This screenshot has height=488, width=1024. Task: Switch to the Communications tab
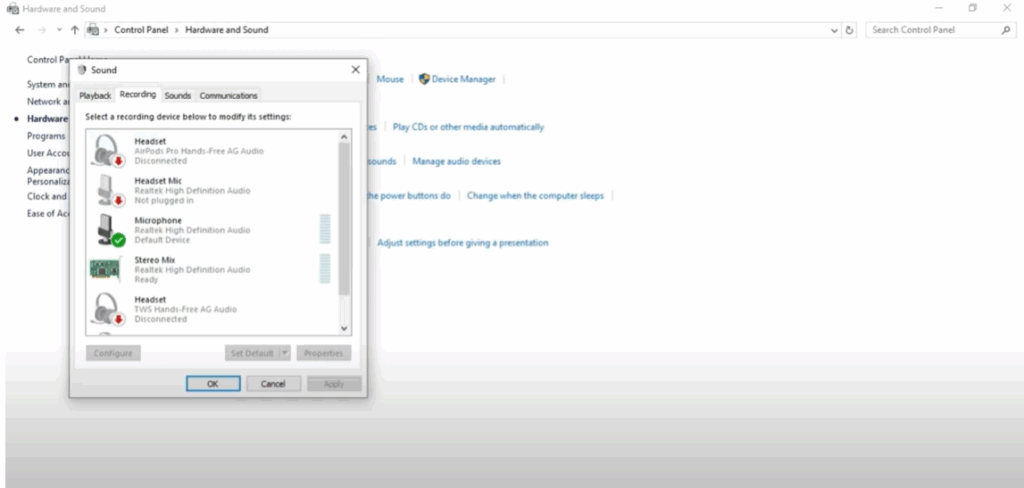point(228,95)
